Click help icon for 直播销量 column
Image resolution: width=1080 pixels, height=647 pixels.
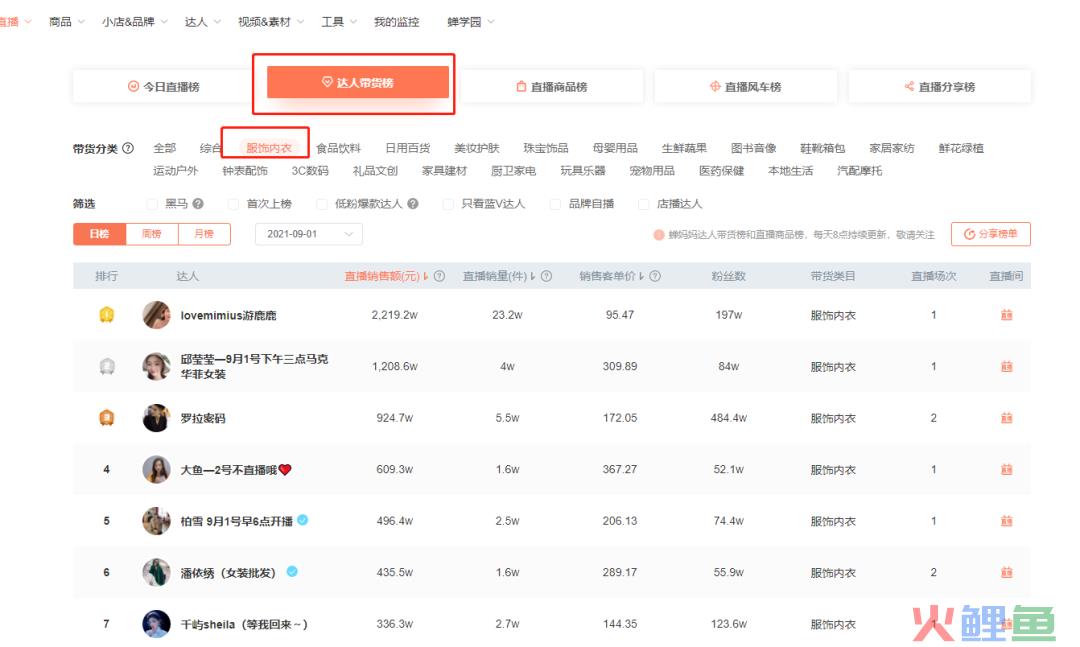point(546,276)
